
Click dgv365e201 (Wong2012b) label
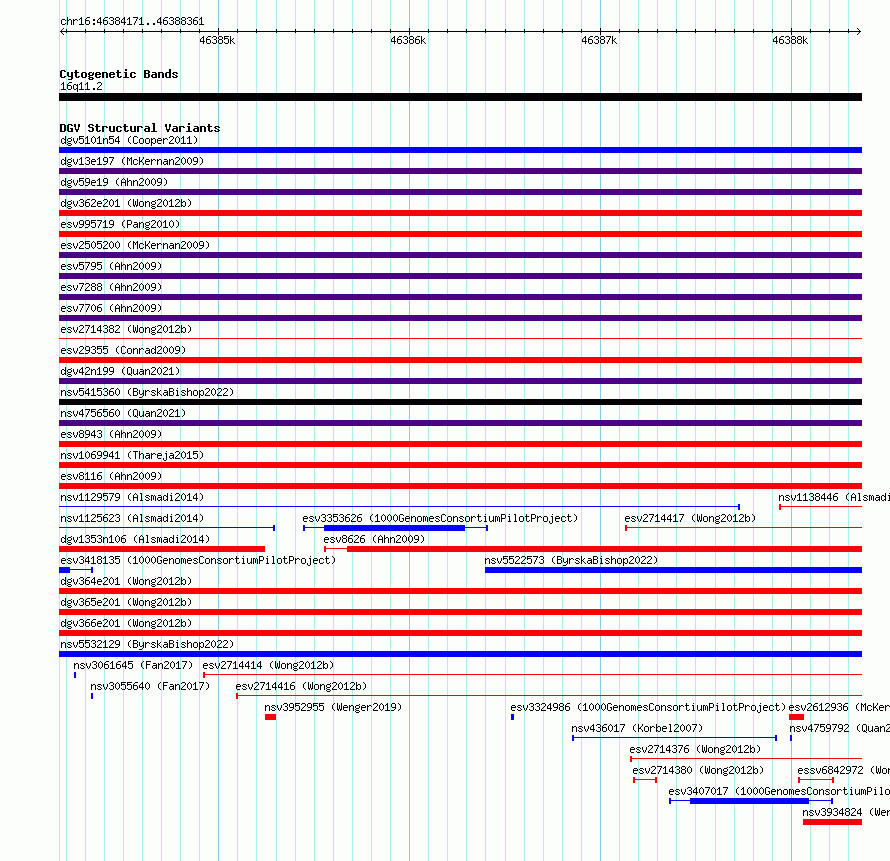coord(126,602)
